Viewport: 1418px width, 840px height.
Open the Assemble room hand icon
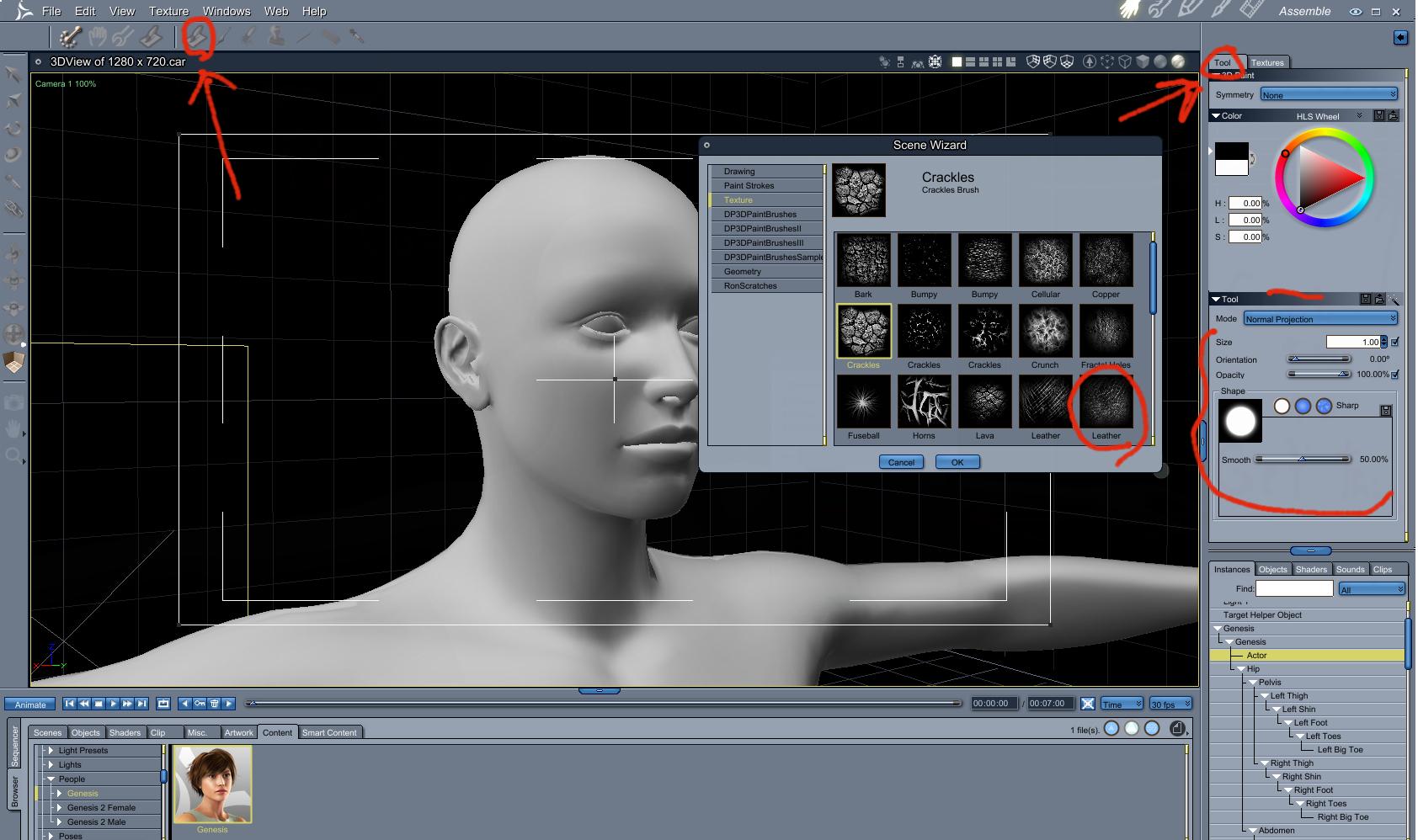[1130, 10]
